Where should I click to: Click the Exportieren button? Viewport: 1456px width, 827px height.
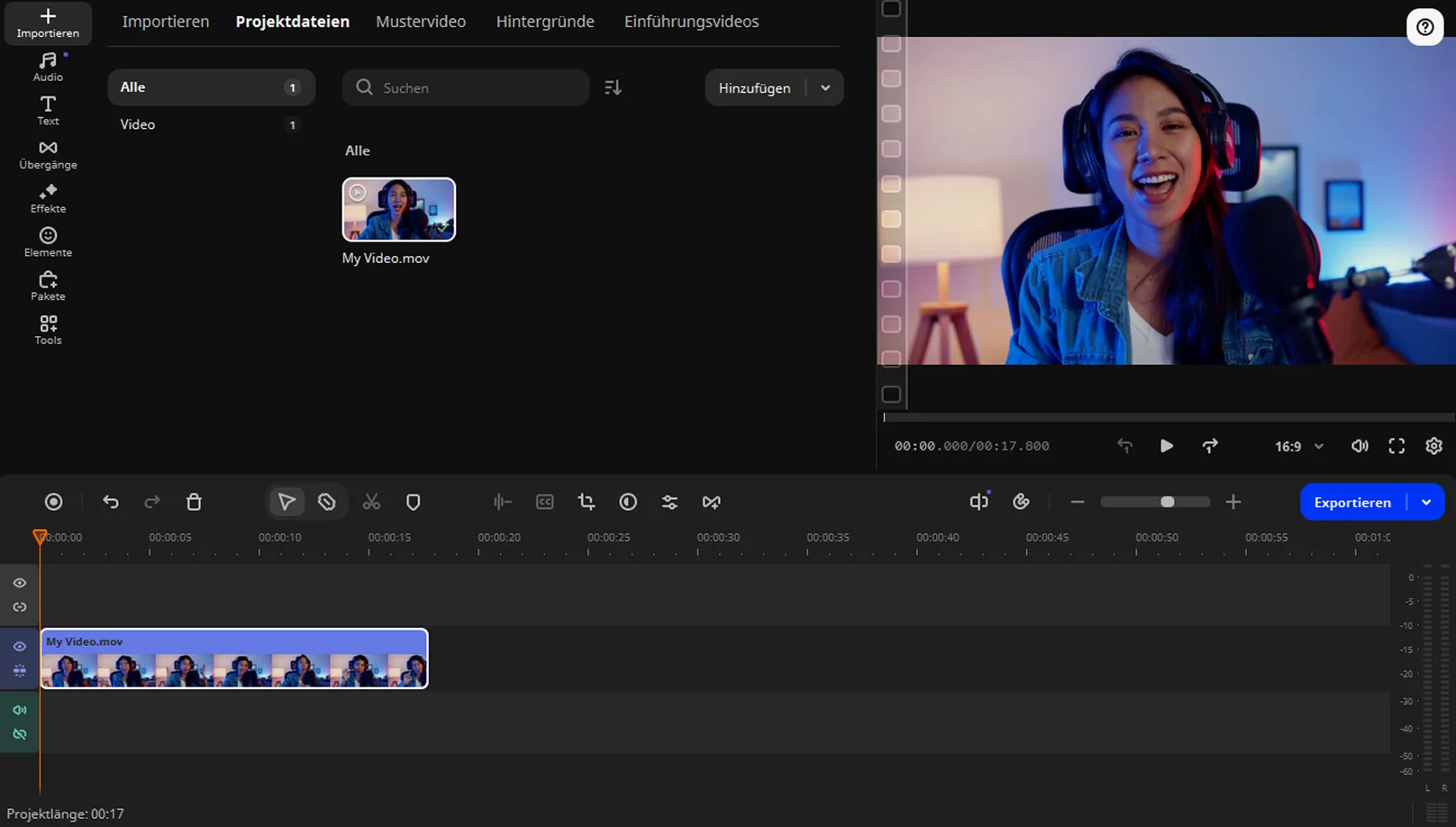coord(1351,502)
